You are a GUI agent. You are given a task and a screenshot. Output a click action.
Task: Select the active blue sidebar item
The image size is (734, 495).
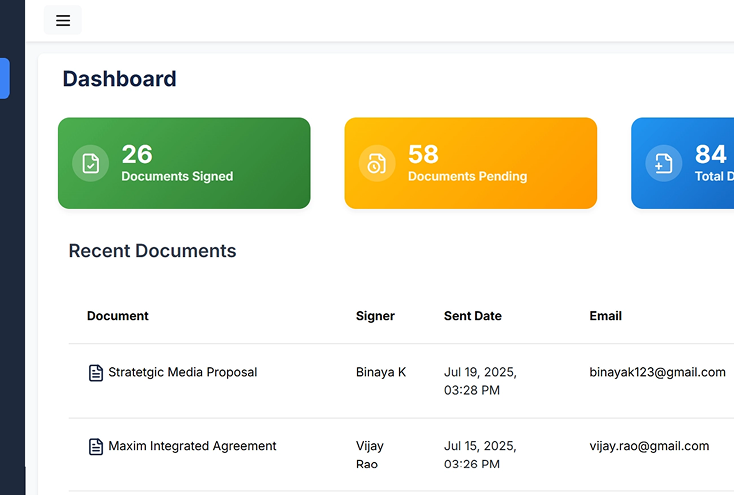pyautogui.click(x=5, y=78)
